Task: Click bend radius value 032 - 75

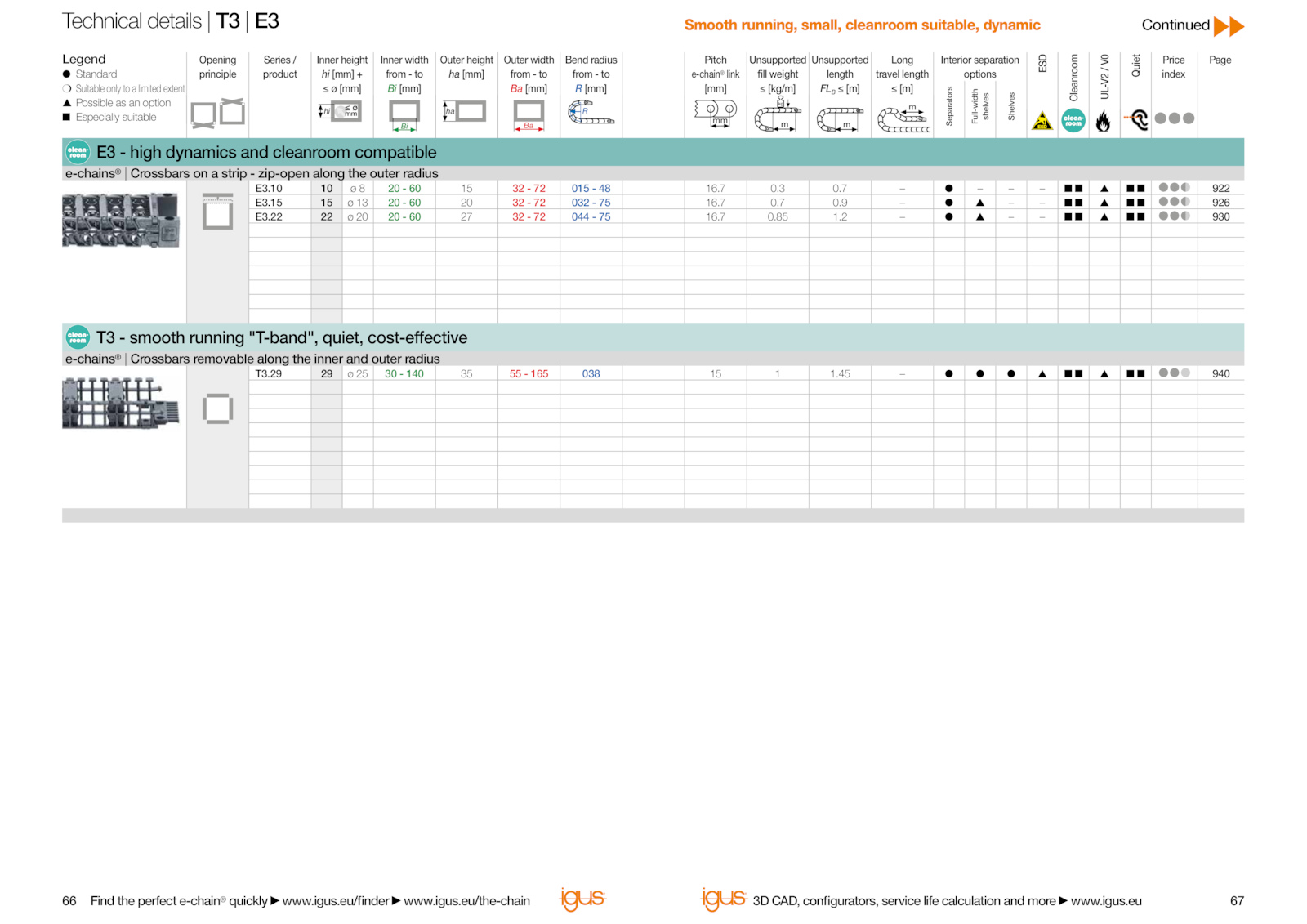Action: pos(591,203)
